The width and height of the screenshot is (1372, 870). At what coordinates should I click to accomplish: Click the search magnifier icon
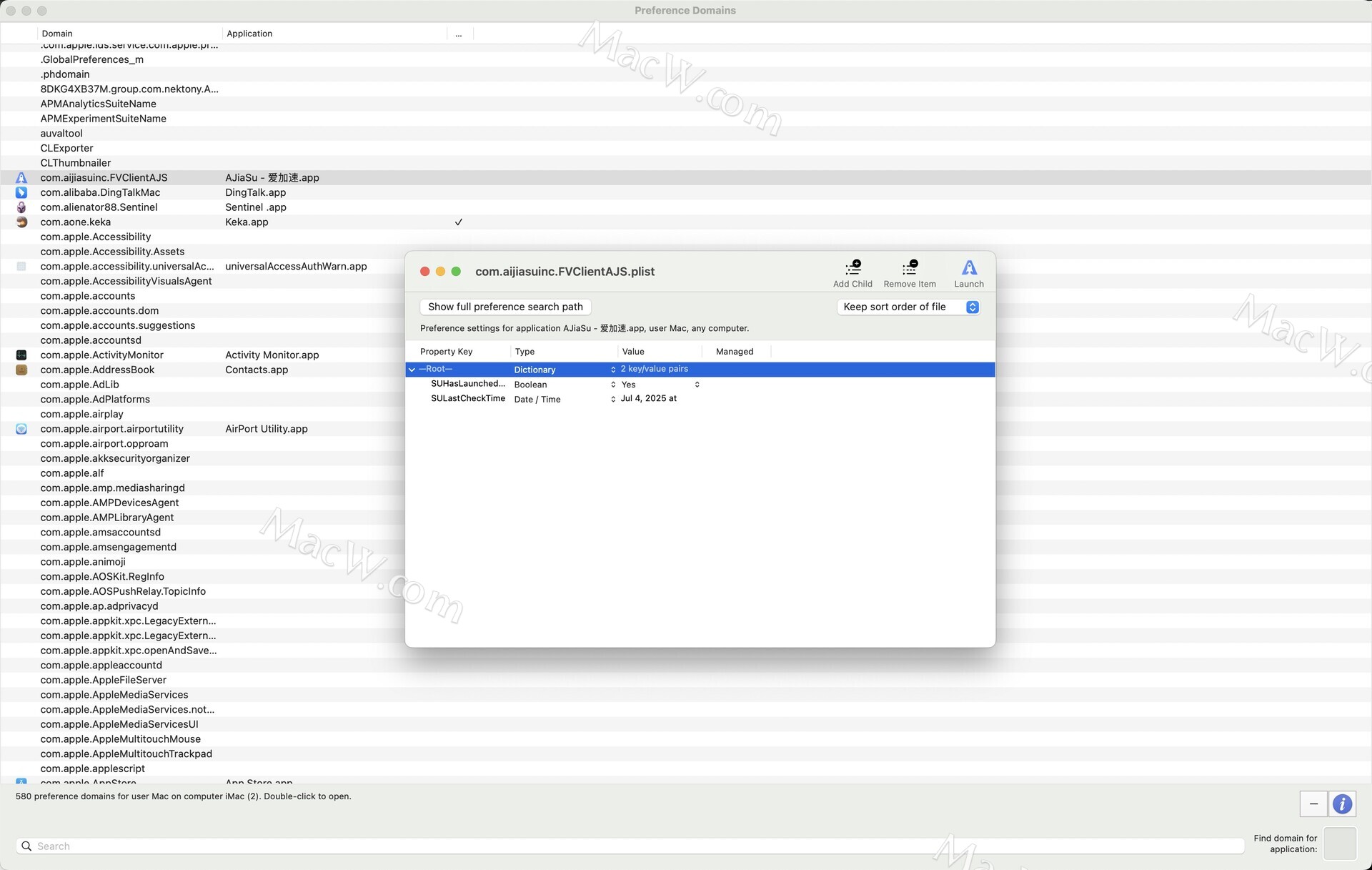pos(26,846)
